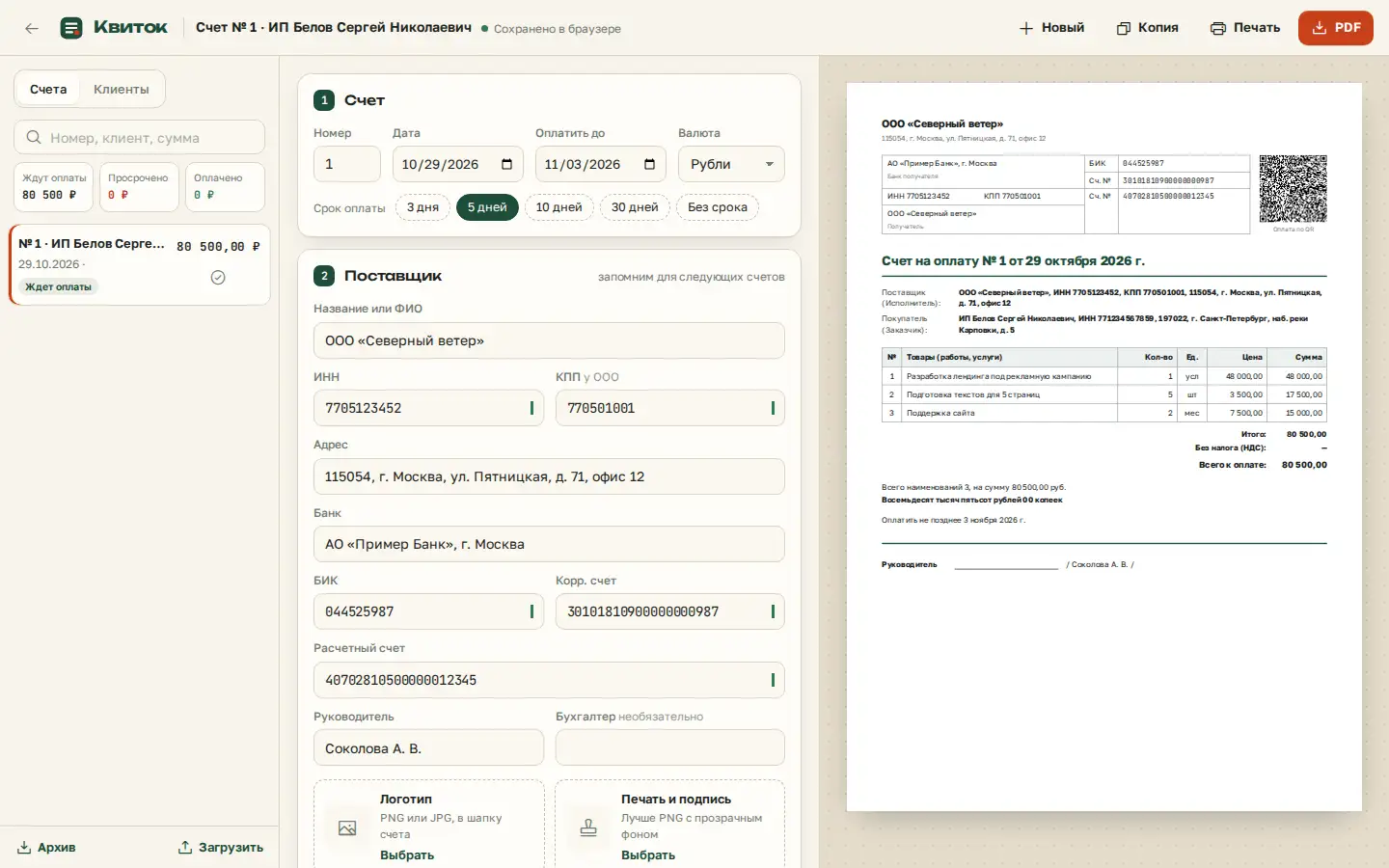Image resolution: width=1389 pixels, height=868 pixels.
Task: Expand the Валюта Рубли dropdown
Action: [x=731, y=164]
